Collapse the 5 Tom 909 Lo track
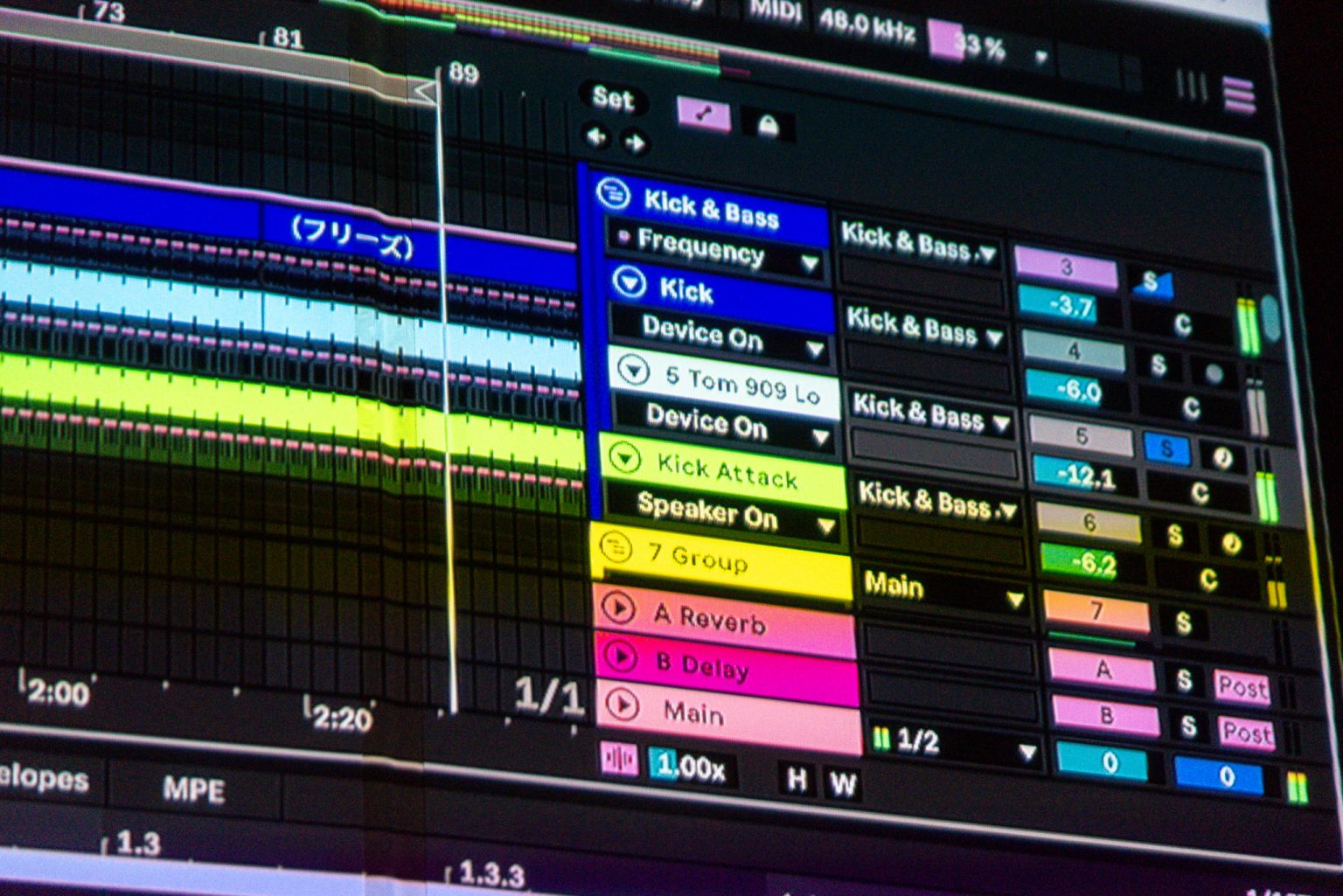The width and height of the screenshot is (1343, 896). (x=634, y=372)
